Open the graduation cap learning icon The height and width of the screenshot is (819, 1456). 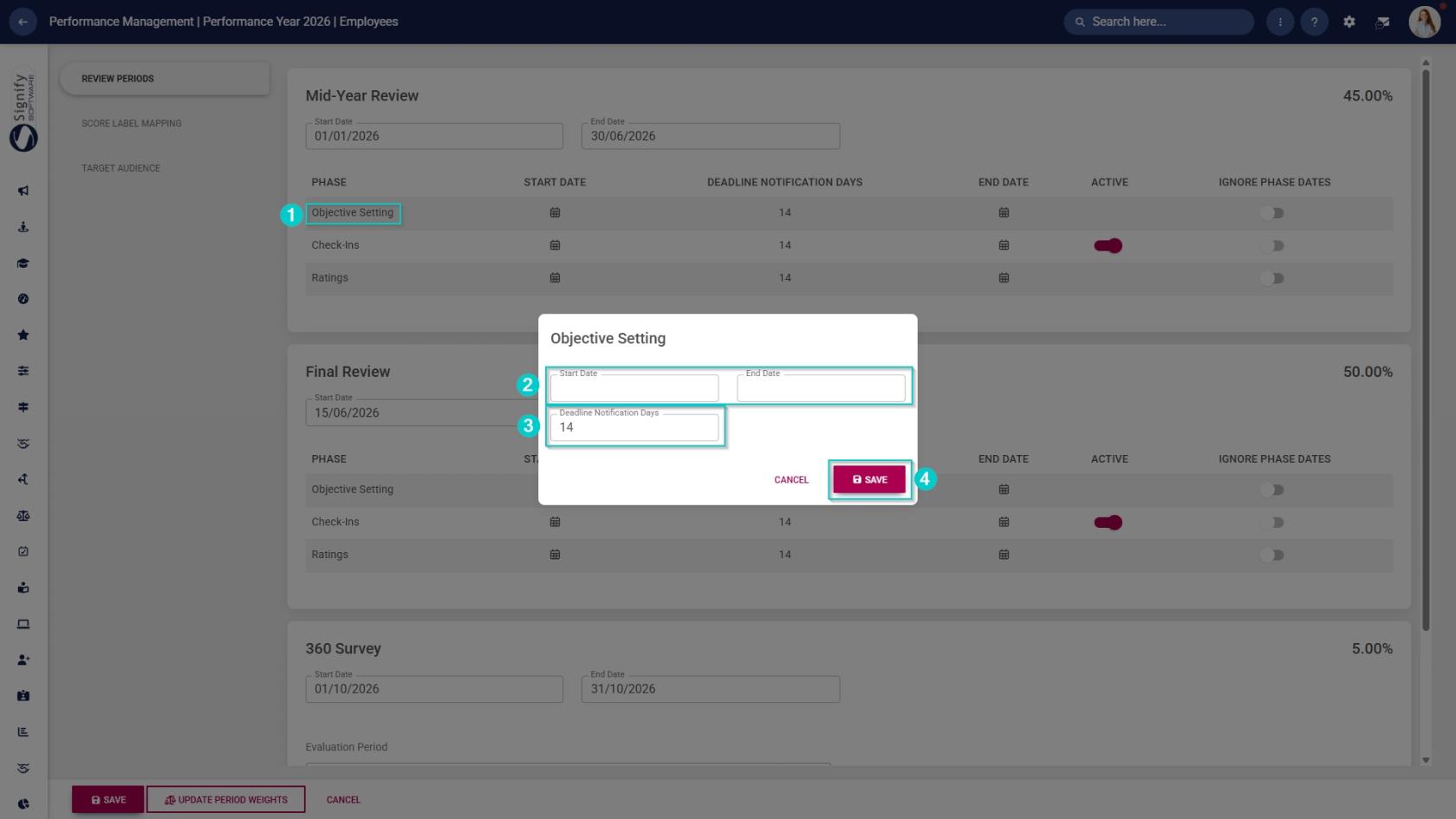point(23,263)
